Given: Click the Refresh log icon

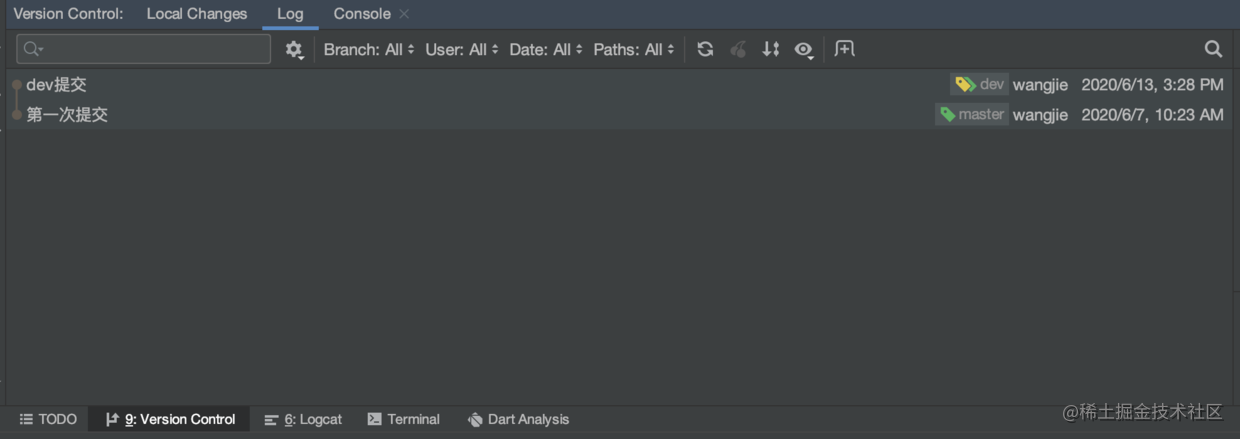Looking at the screenshot, I should pyautogui.click(x=705, y=49).
